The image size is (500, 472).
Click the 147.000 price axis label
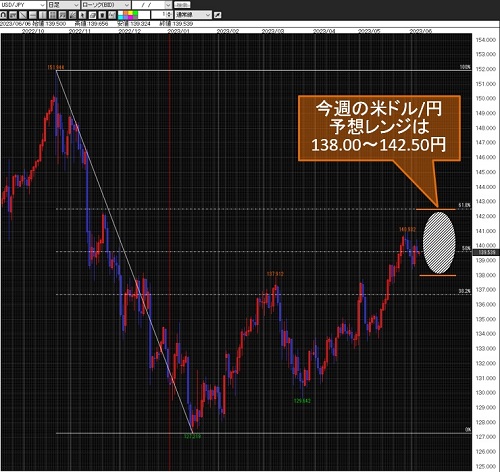click(486, 142)
